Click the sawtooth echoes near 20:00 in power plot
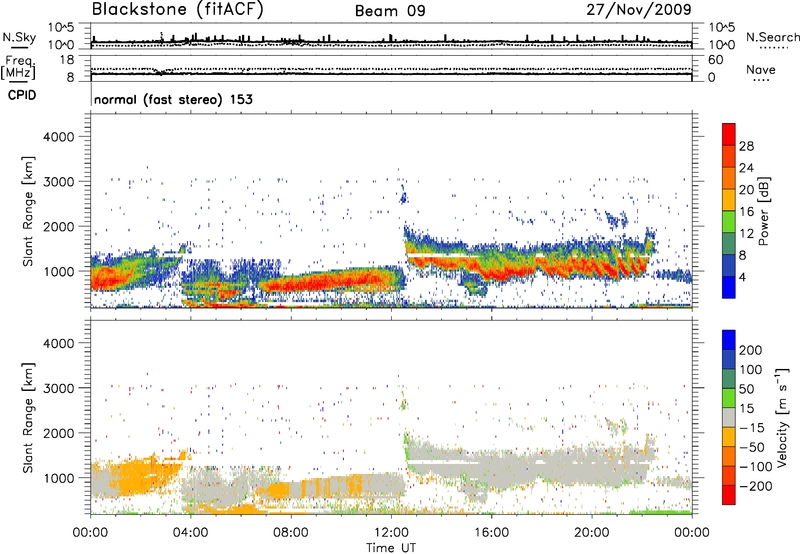The width and height of the screenshot is (800, 554). click(592, 265)
